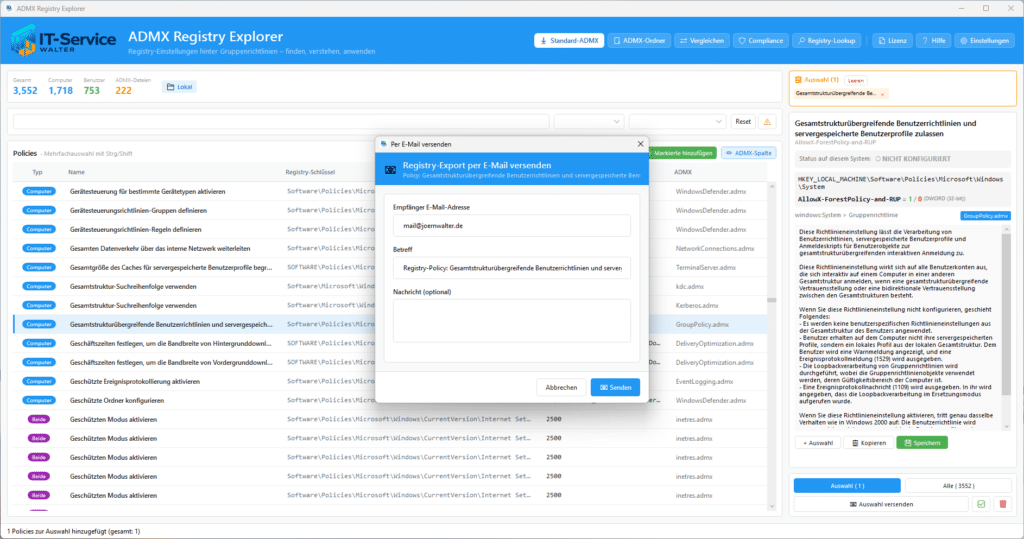Sort by the Name column header
The width and height of the screenshot is (1024, 539).
[x=76, y=172]
